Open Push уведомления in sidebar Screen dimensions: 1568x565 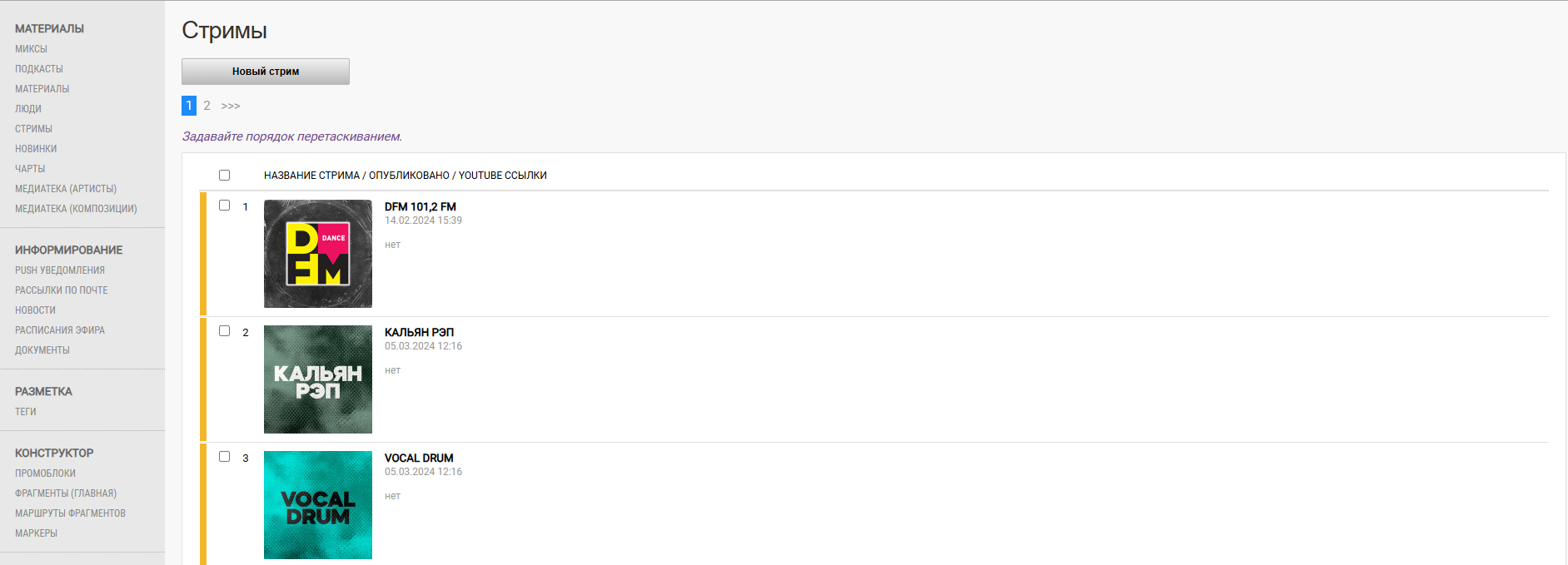tap(60, 270)
